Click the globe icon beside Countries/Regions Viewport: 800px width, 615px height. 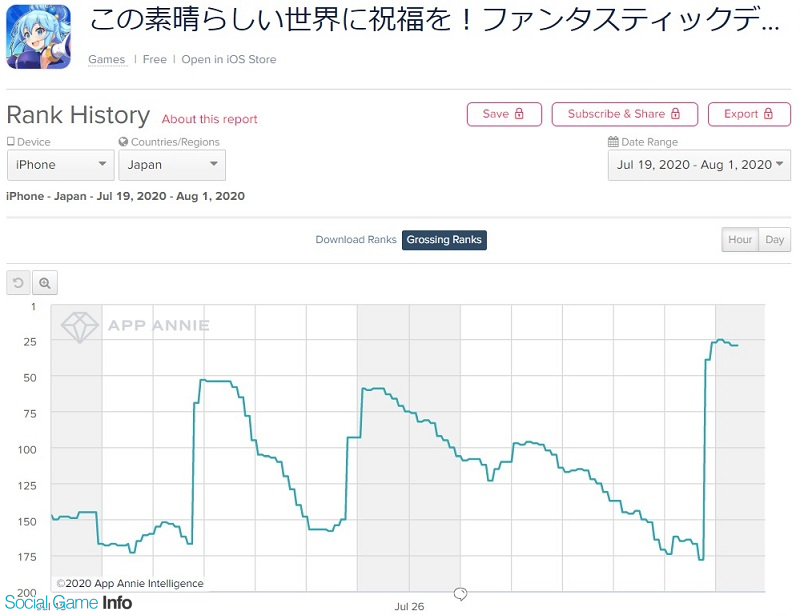pyautogui.click(x=123, y=142)
